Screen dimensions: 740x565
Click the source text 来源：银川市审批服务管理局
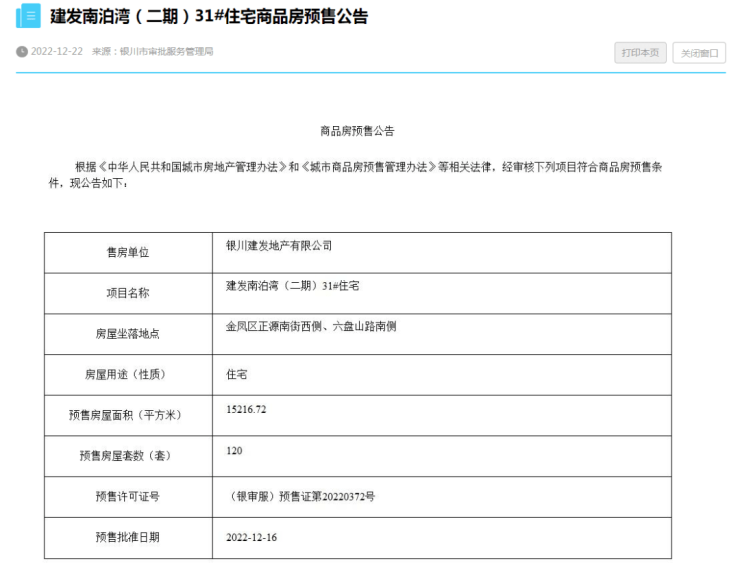[x=152, y=51]
